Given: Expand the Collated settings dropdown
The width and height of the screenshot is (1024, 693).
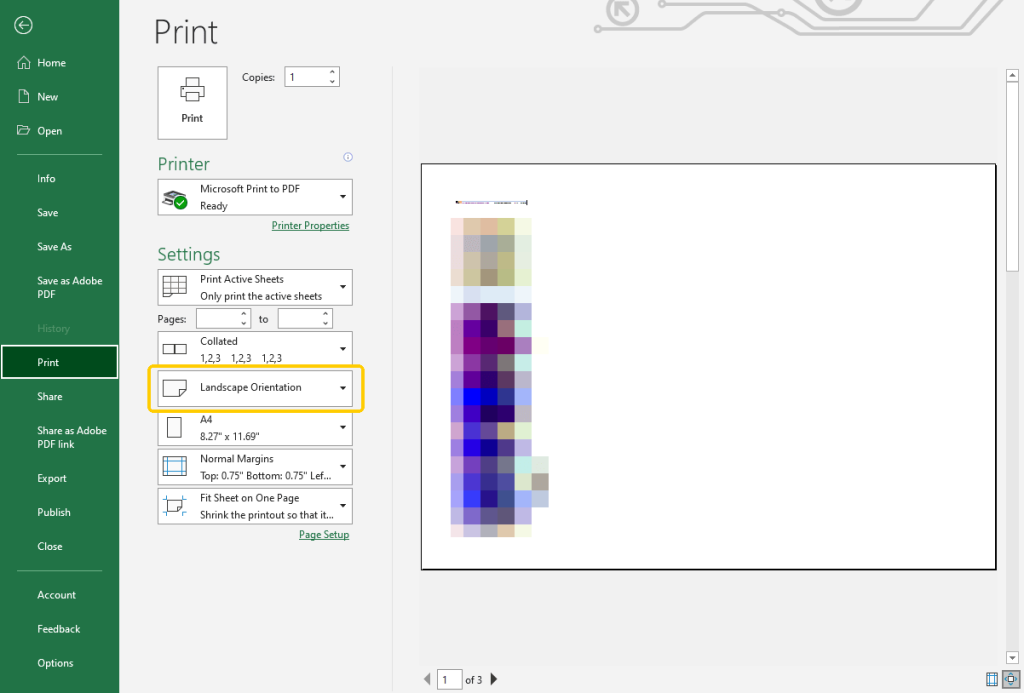Looking at the screenshot, I should coord(343,347).
